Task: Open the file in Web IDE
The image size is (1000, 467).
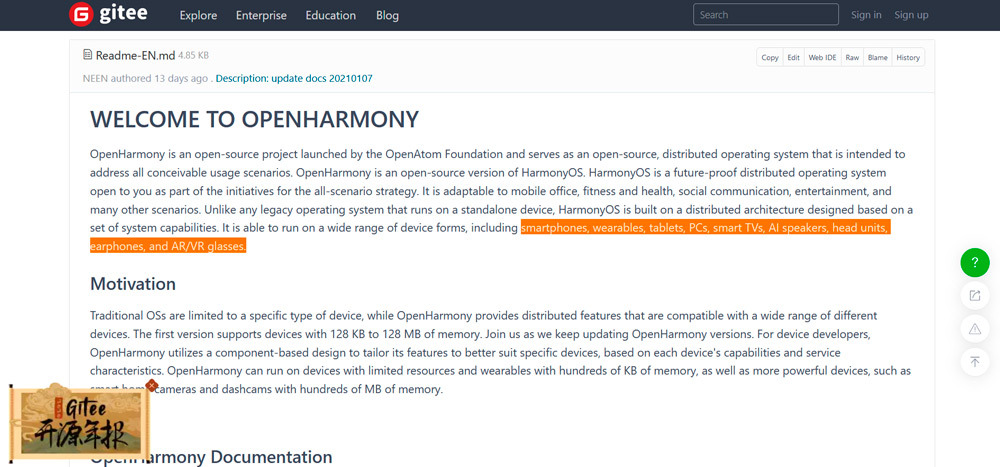Action: pyautogui.click(x=822, y=57)
